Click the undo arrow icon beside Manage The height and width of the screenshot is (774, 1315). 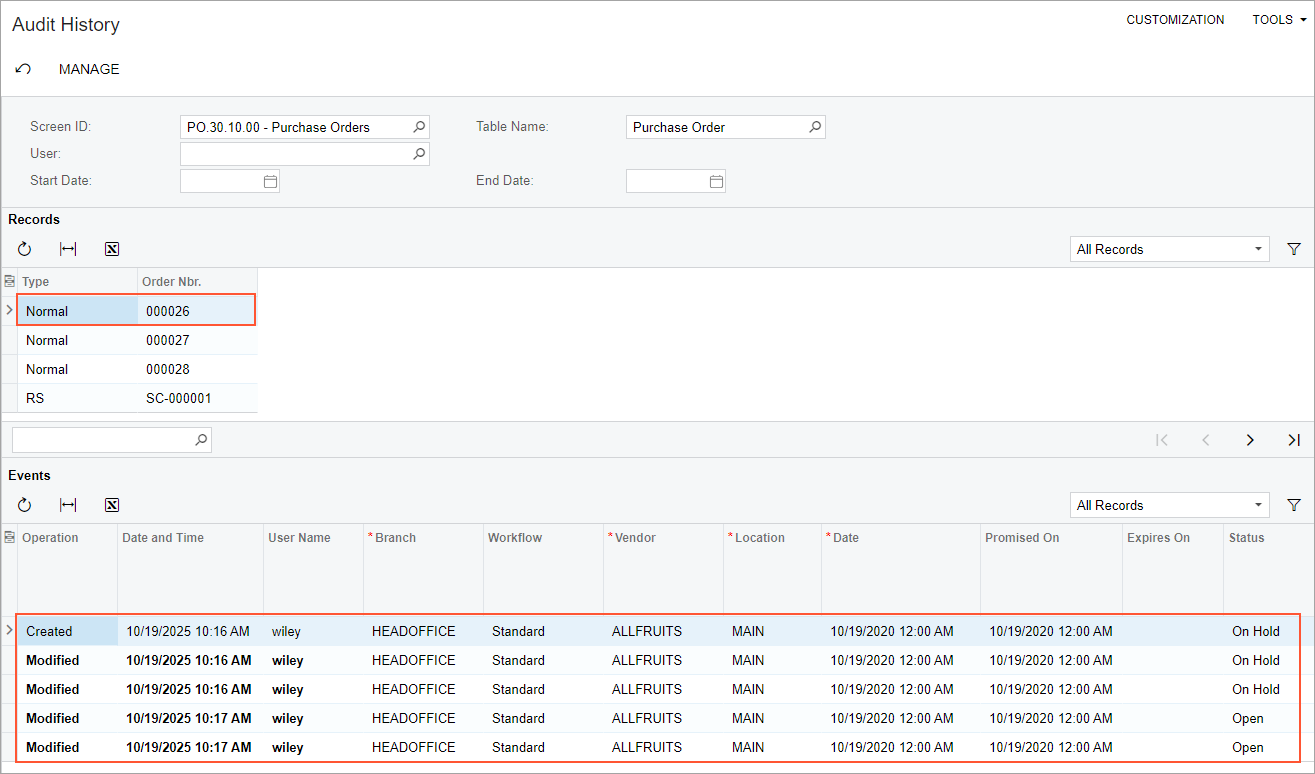click(x=23, y=69)
